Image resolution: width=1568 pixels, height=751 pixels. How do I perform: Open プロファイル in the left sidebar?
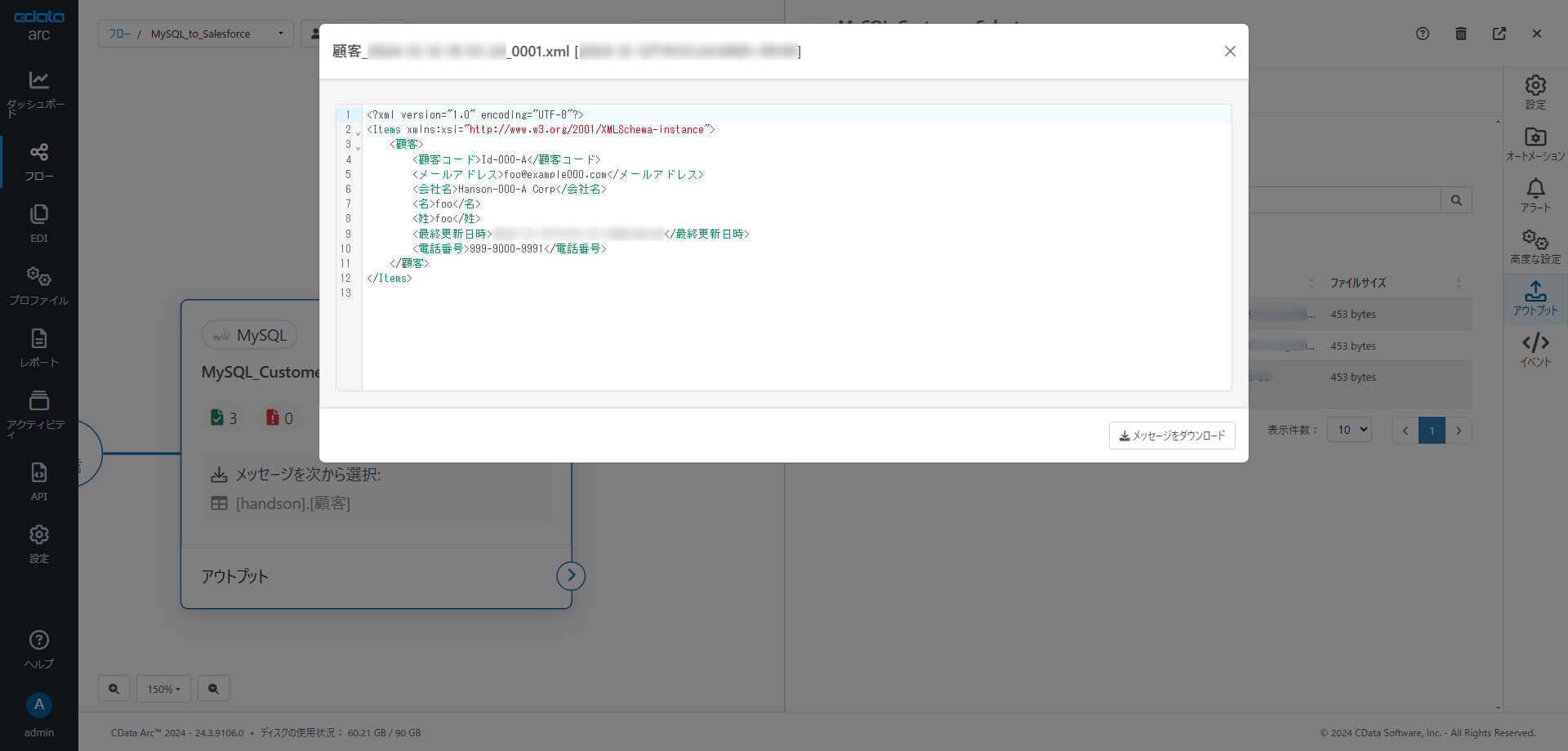coord(38,286)
